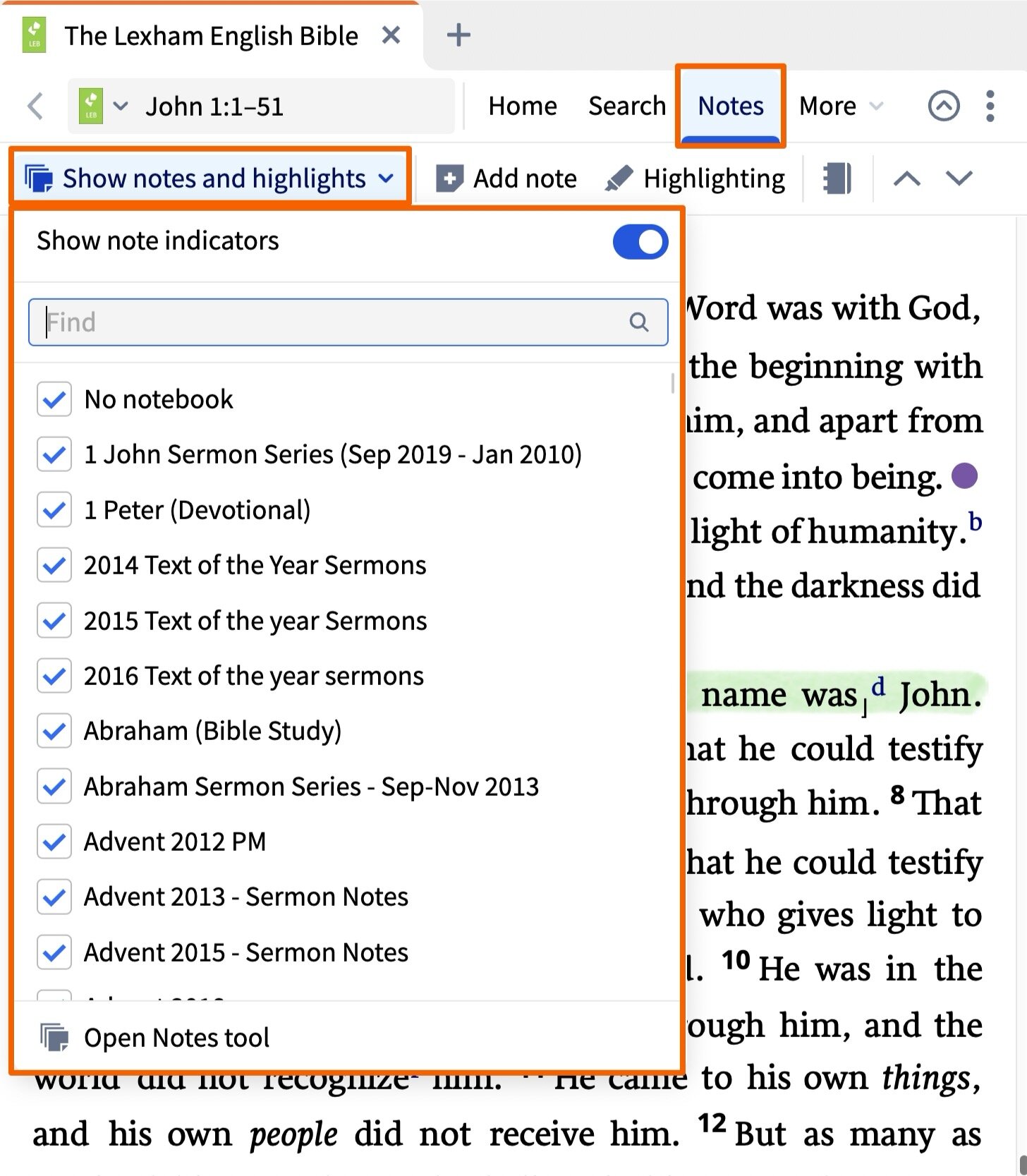Uncheck 1 John Sermon Series notebook
The width and height of the screenshot is (1027, 1176).
click(x=54, y=455)
